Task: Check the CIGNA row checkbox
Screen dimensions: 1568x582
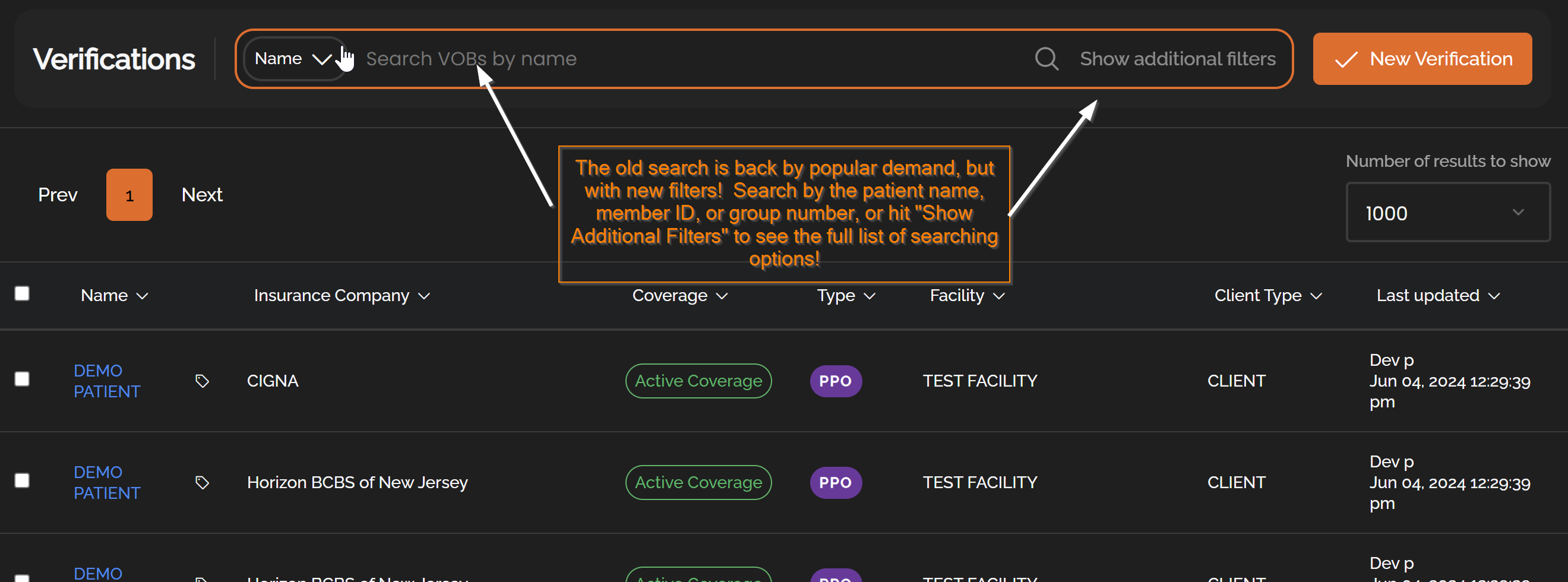Action: 22,379
